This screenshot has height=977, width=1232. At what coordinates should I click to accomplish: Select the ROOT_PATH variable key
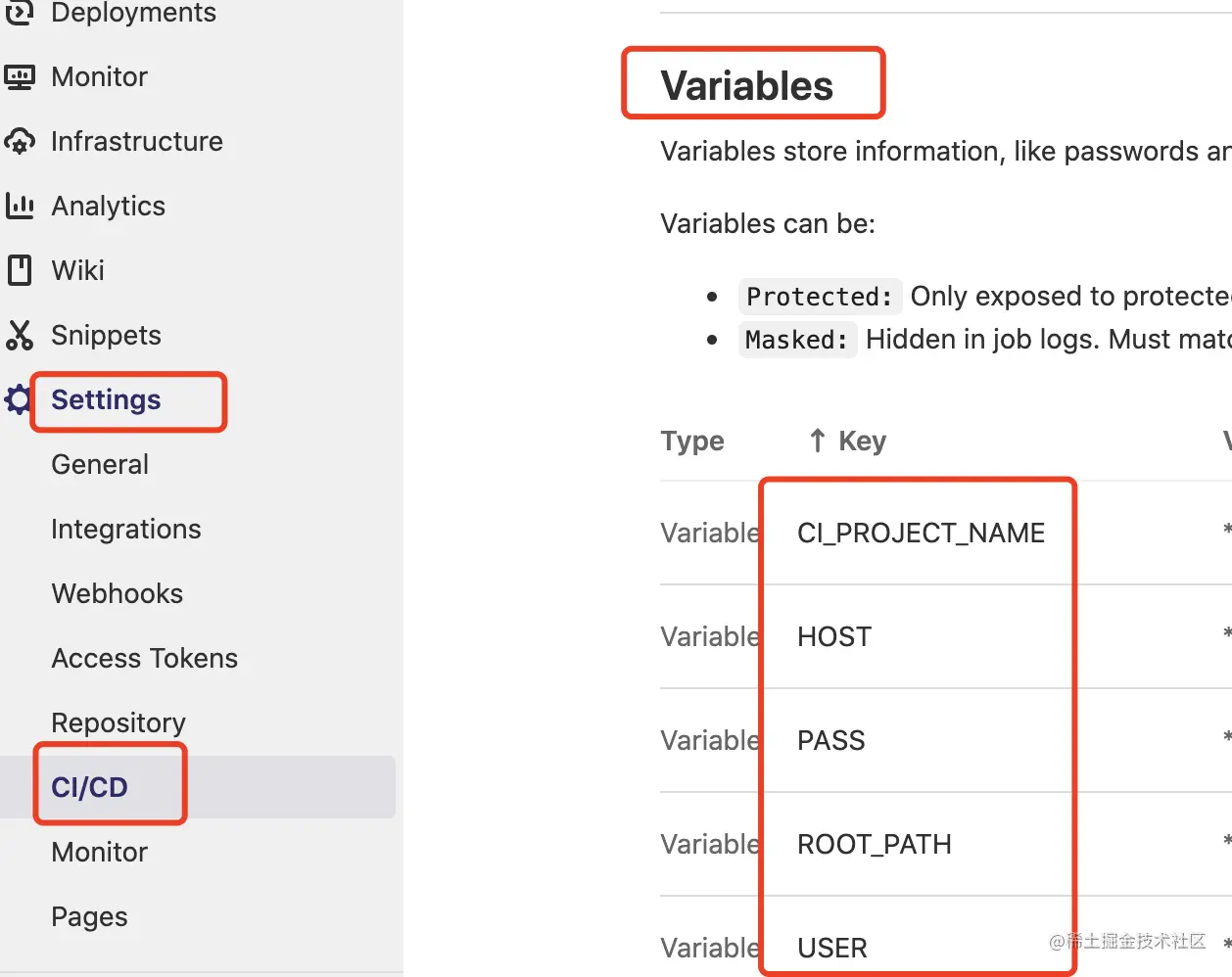(x=874, y=844)
